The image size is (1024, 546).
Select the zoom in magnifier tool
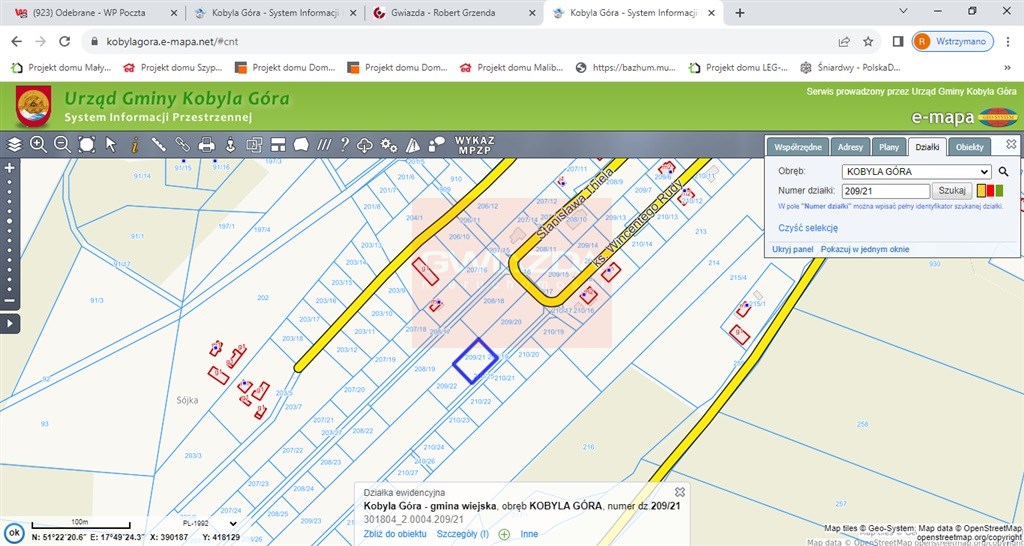[39, 145]
